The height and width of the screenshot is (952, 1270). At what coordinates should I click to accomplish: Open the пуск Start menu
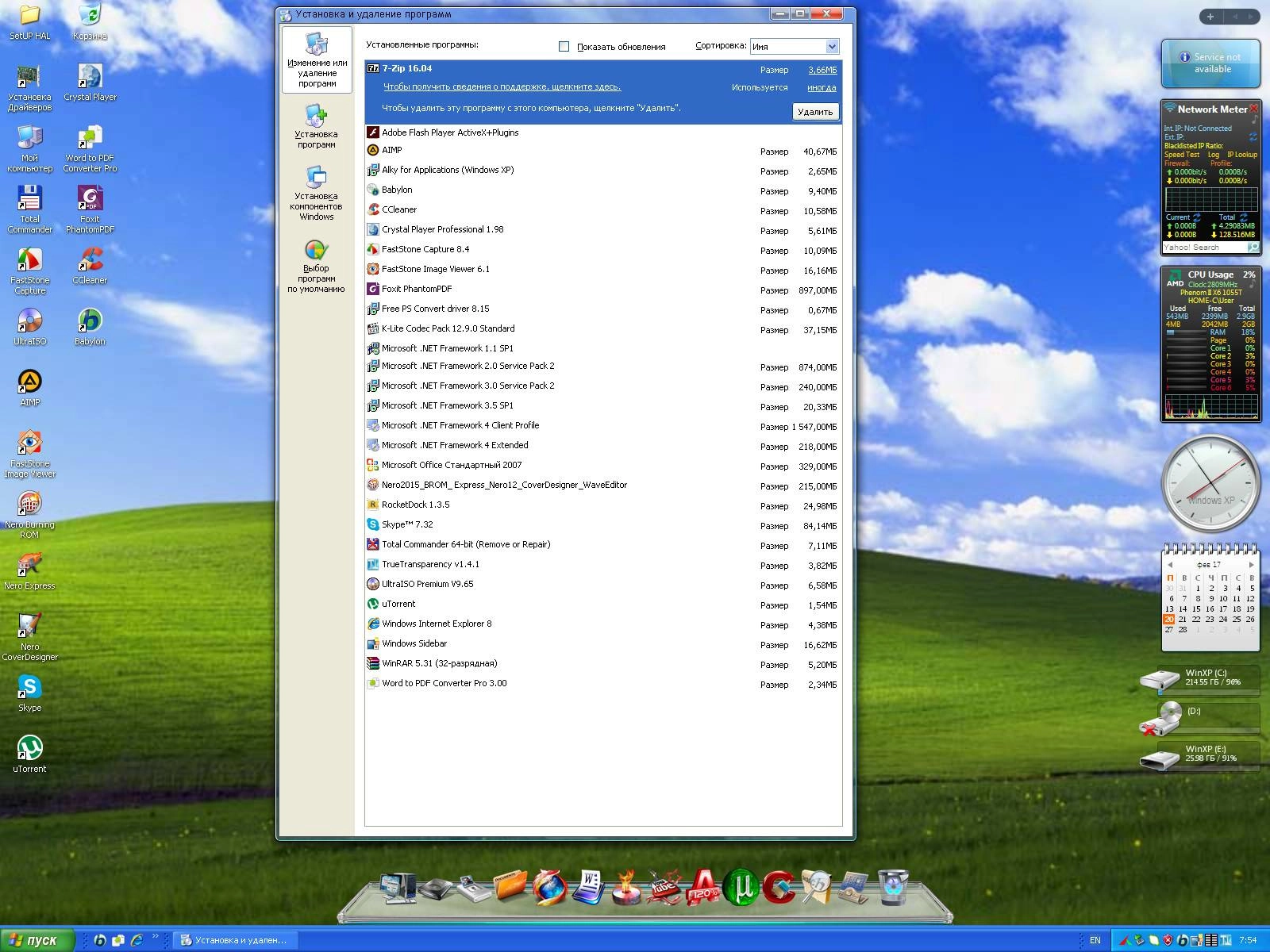37,940
